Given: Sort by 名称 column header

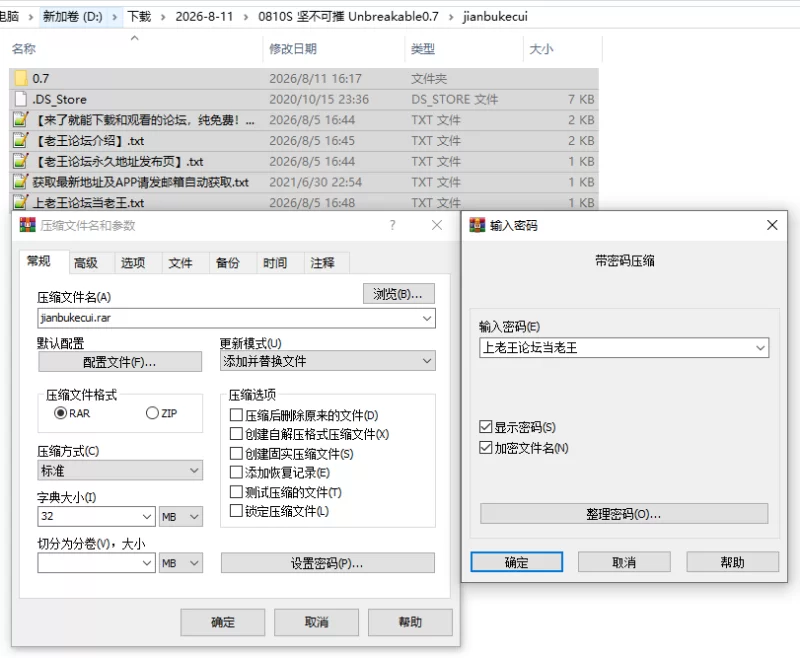Looking at the screenshot, I should 24,49.
